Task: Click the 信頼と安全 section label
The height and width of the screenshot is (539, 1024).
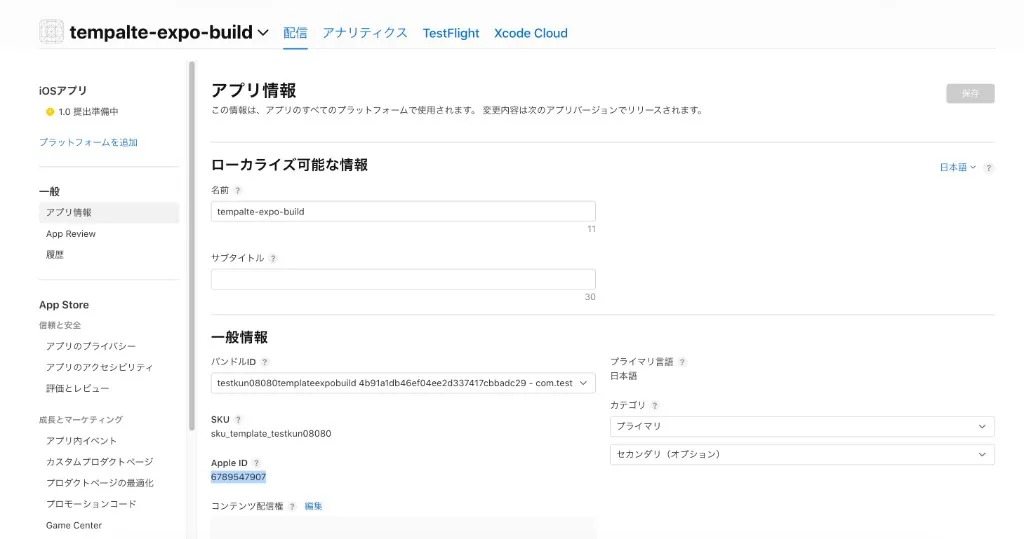Action: pos(60,325)
